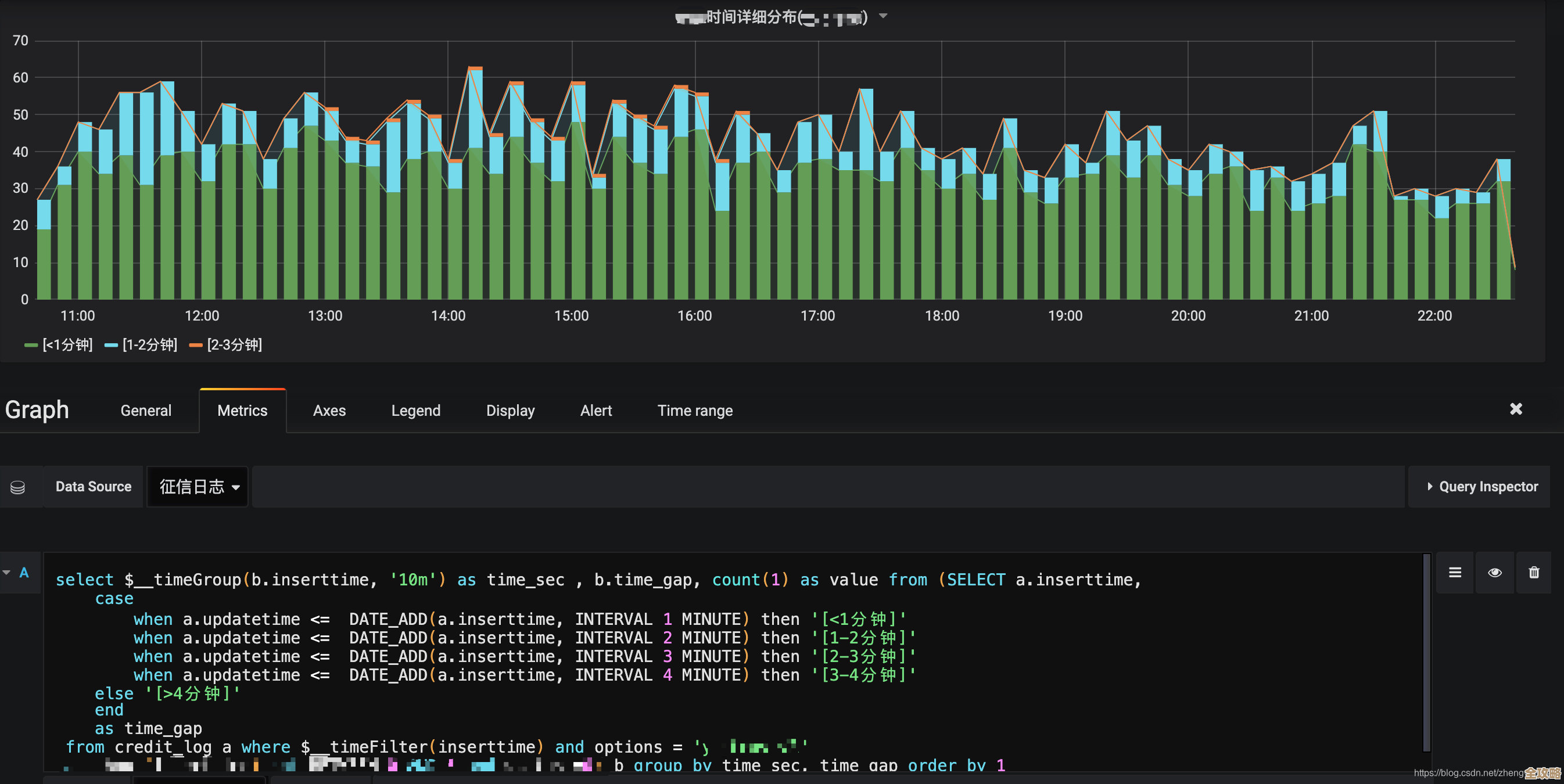
Task: Click the query editor vertical scrollbar
Action: tap(1426, 652)
